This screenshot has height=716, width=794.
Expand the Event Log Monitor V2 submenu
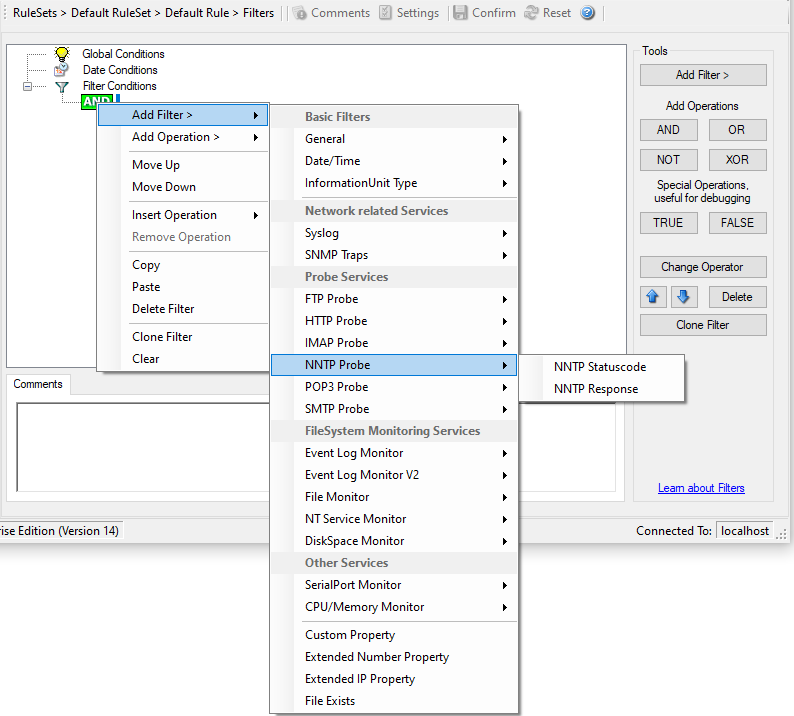tap(394, 475)
